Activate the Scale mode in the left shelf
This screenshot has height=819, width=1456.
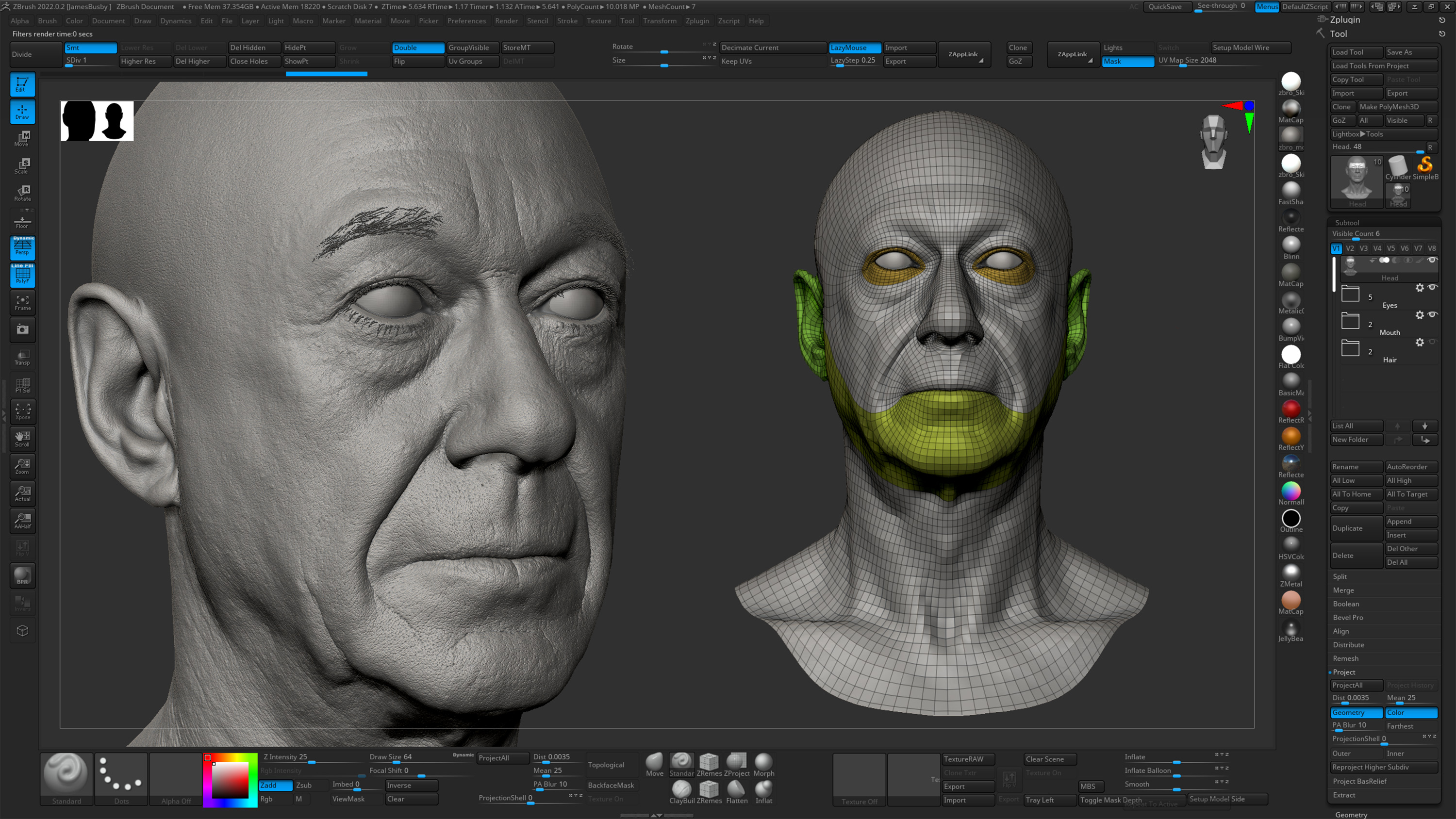pyautogui.click(x=23, y=164)
